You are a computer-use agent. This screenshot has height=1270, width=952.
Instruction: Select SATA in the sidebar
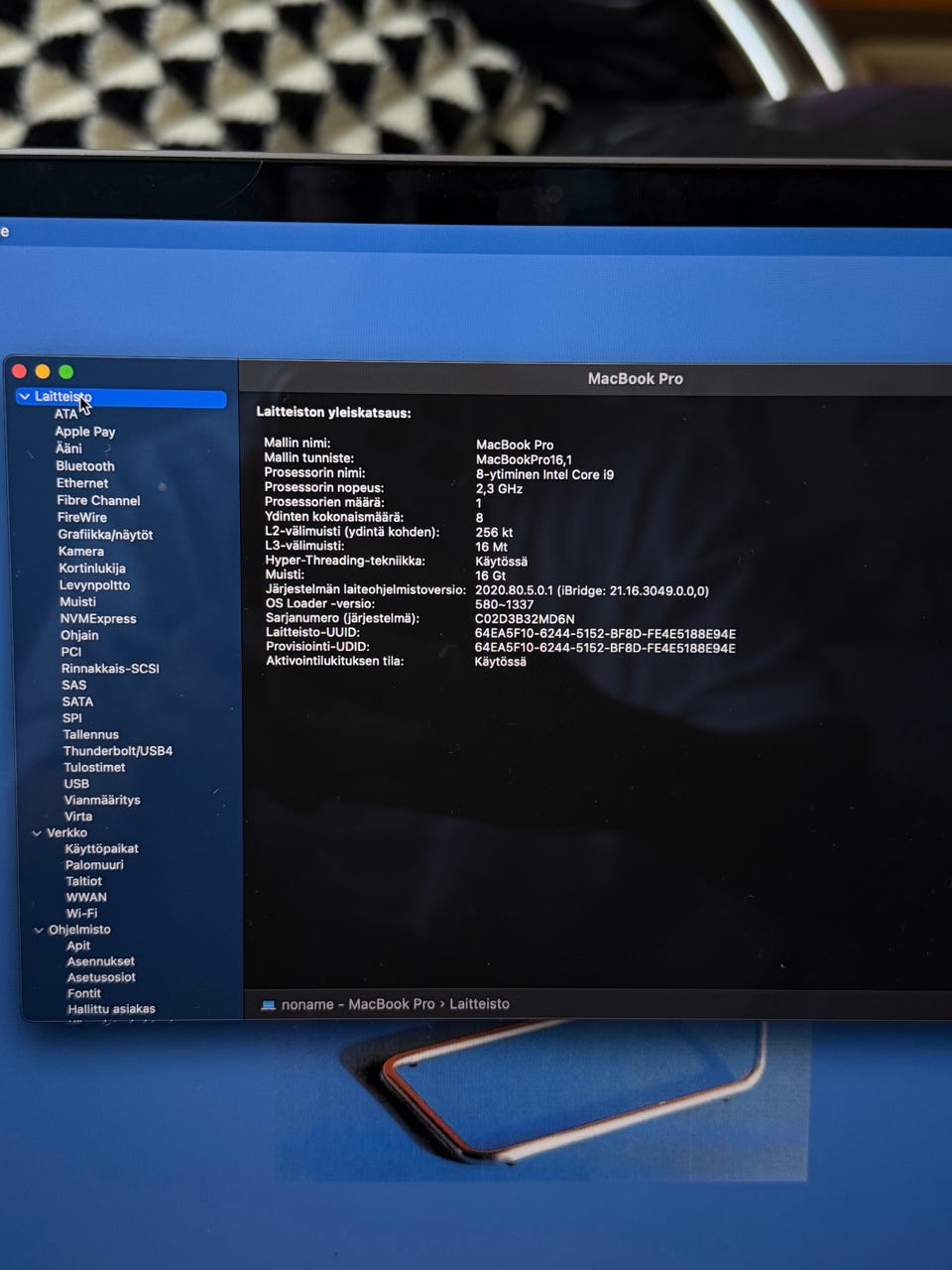[x=77, y=701]
